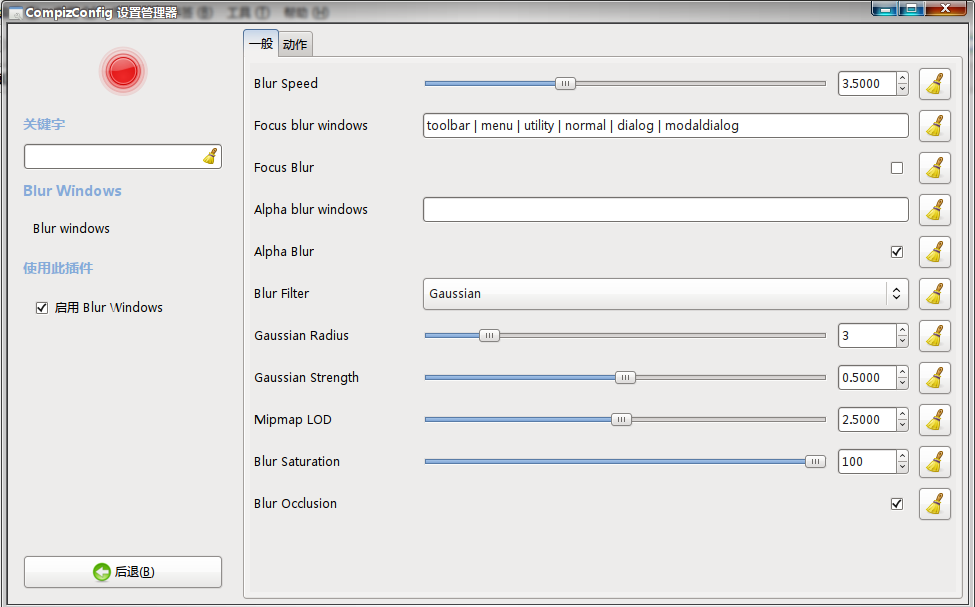The height and width of the screenshot is (607, 975).
Task: Decrease Mipmap LOD with the down arrow
Action: tap(902, 425)
